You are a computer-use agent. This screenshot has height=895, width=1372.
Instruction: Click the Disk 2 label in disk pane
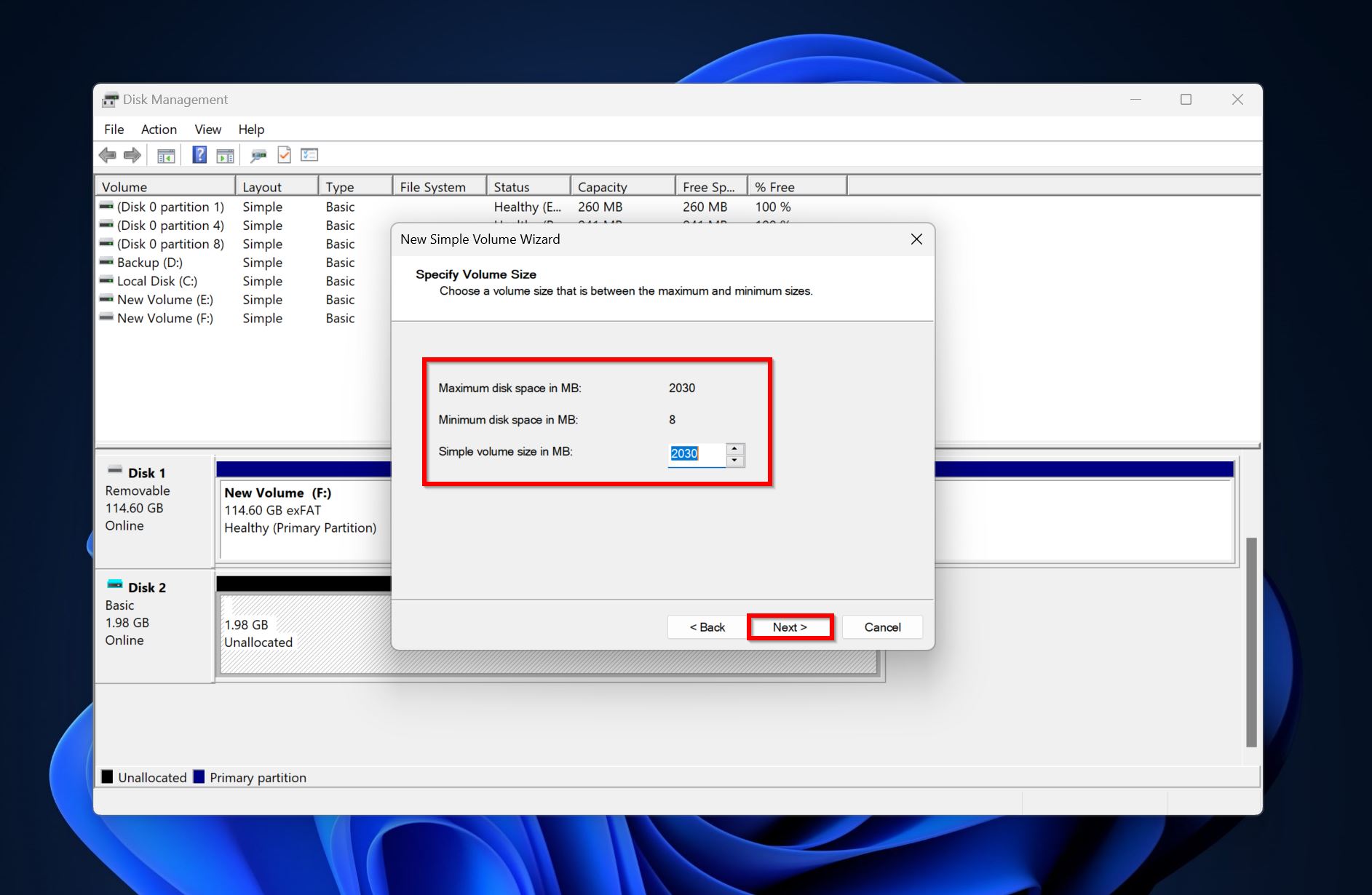pos(147,587)
